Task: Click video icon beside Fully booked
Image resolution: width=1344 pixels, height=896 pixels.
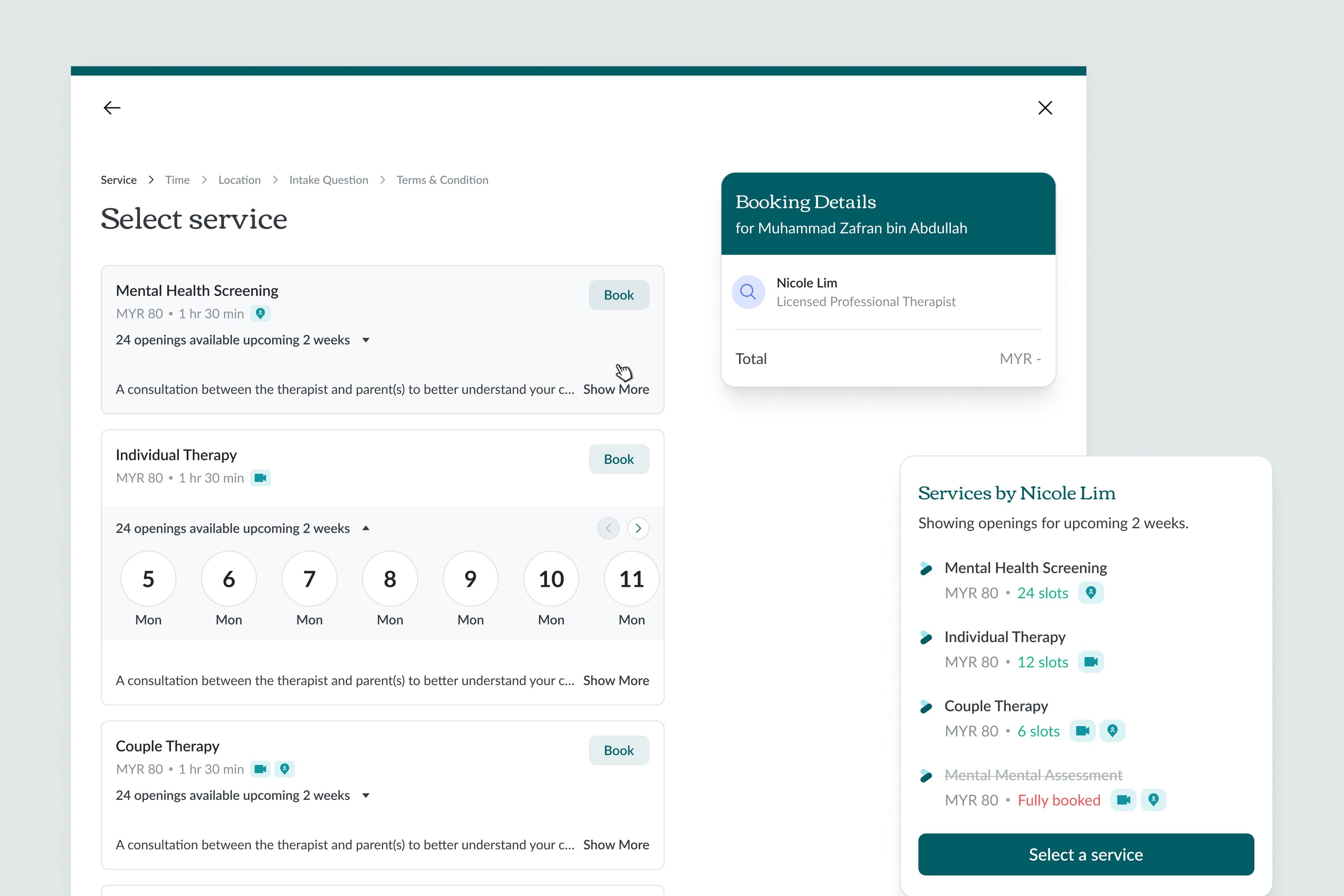Action: tap(1123, 799)
